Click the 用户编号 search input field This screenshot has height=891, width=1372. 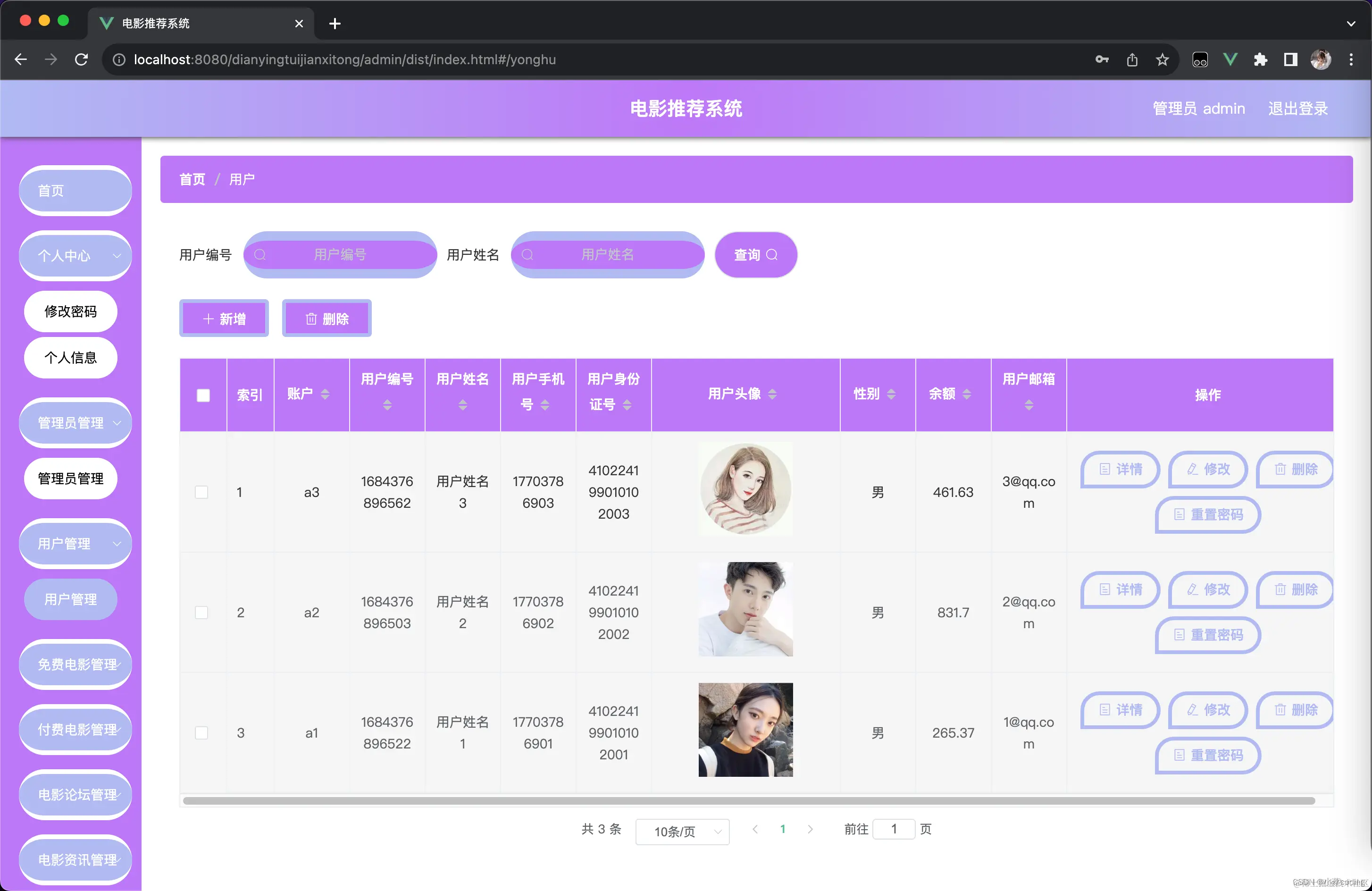pyautogui.click(x=340, y=254)
